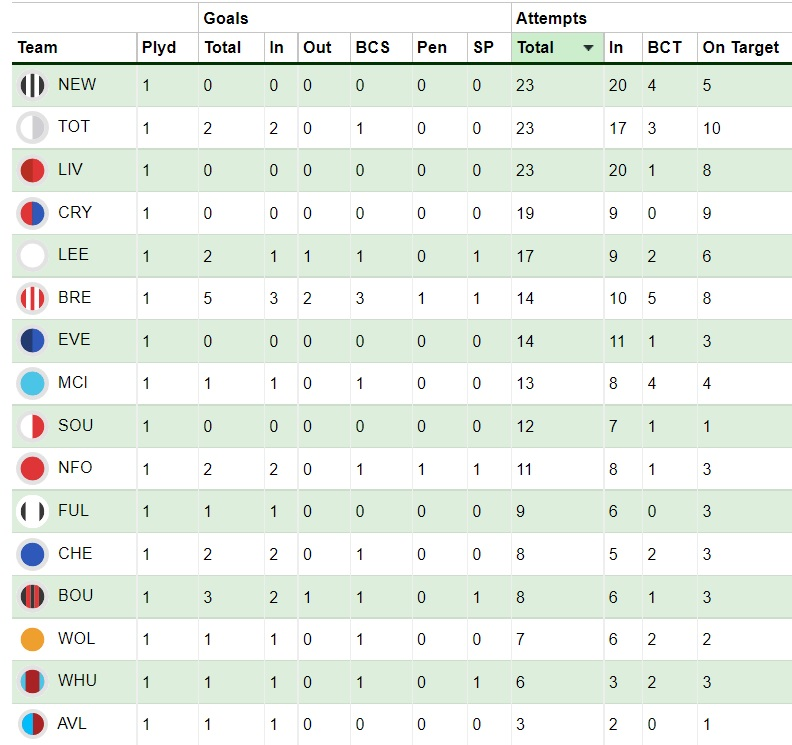The height and width of the screenshot is (745, 792).
Task: Click the Crystal Palace red-blue badge
Action: coord(32,213)
